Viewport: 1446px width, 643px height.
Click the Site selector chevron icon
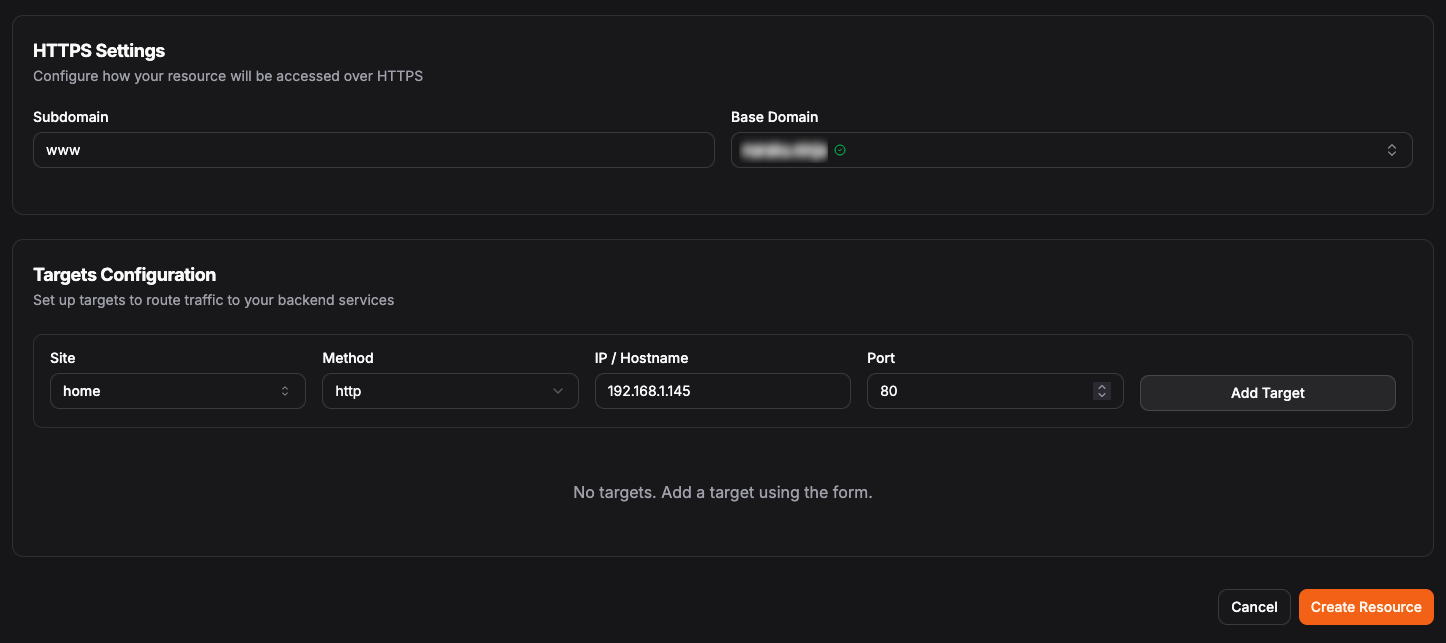pos(285,391)
